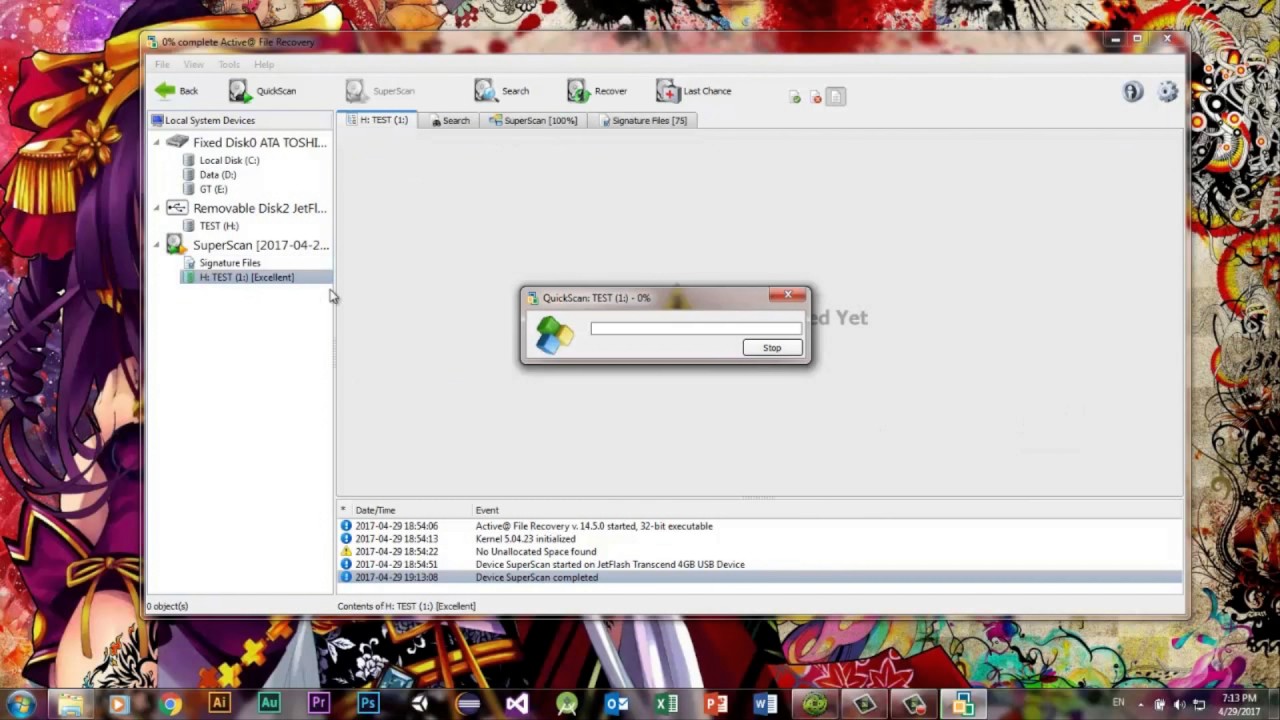Select the 'No Unallocated Space found' log entry
The image size is (1280, 720).
(759, 552)
